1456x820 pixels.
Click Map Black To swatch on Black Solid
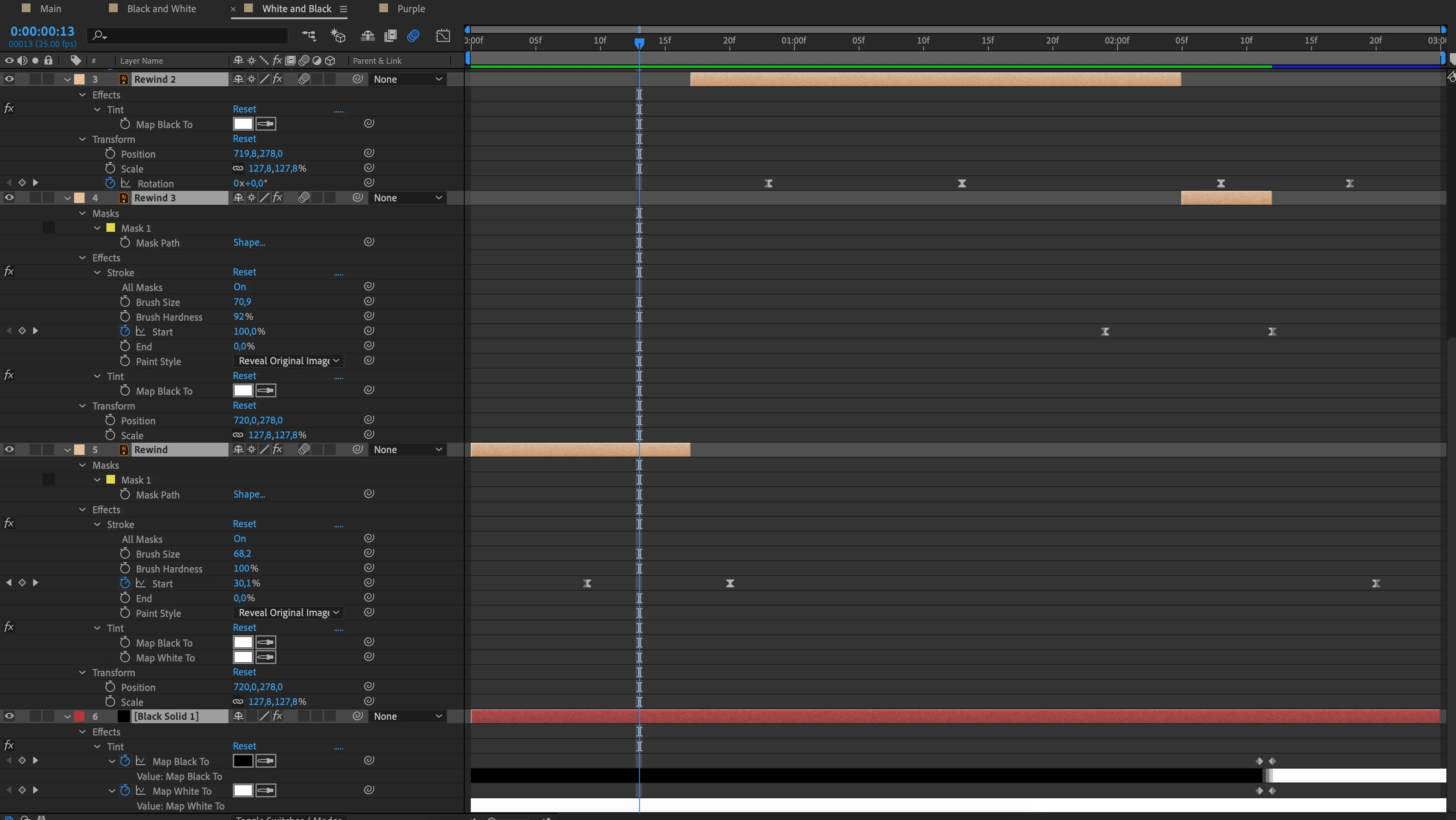coord(243,761)
